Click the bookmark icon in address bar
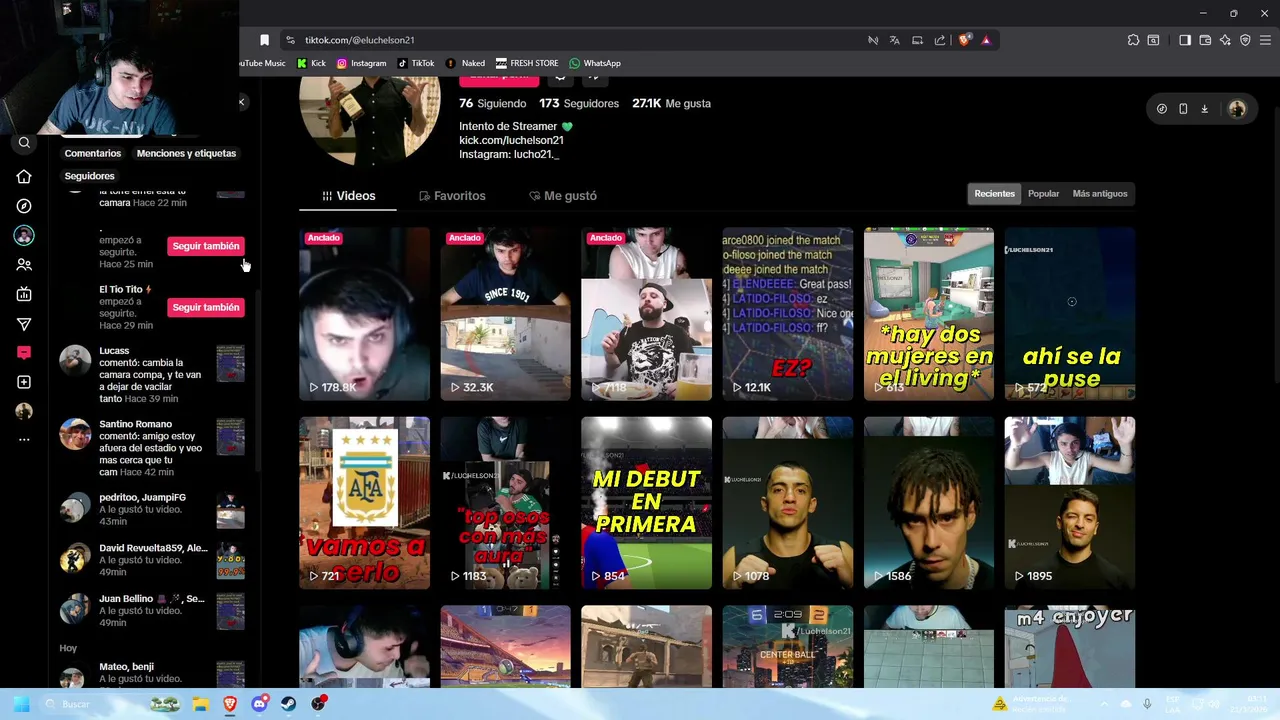This screenshot has height=720, width=1280. tap(264, 40)
